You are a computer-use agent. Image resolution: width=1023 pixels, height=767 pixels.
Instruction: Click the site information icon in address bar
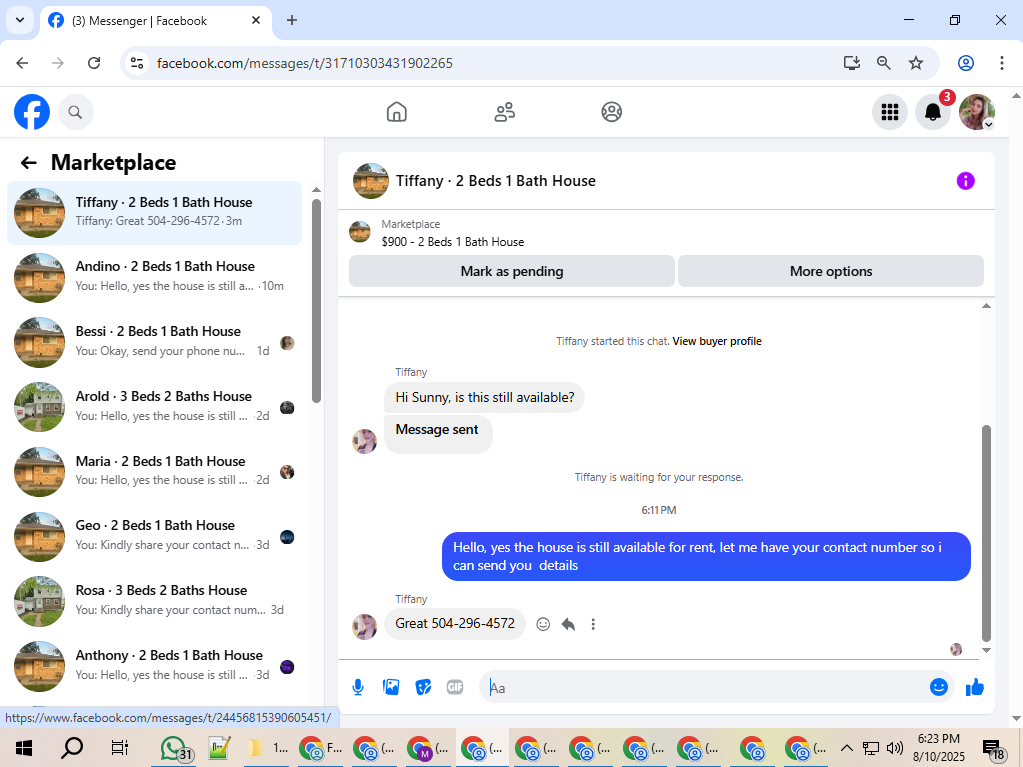[x=137, y=63]
